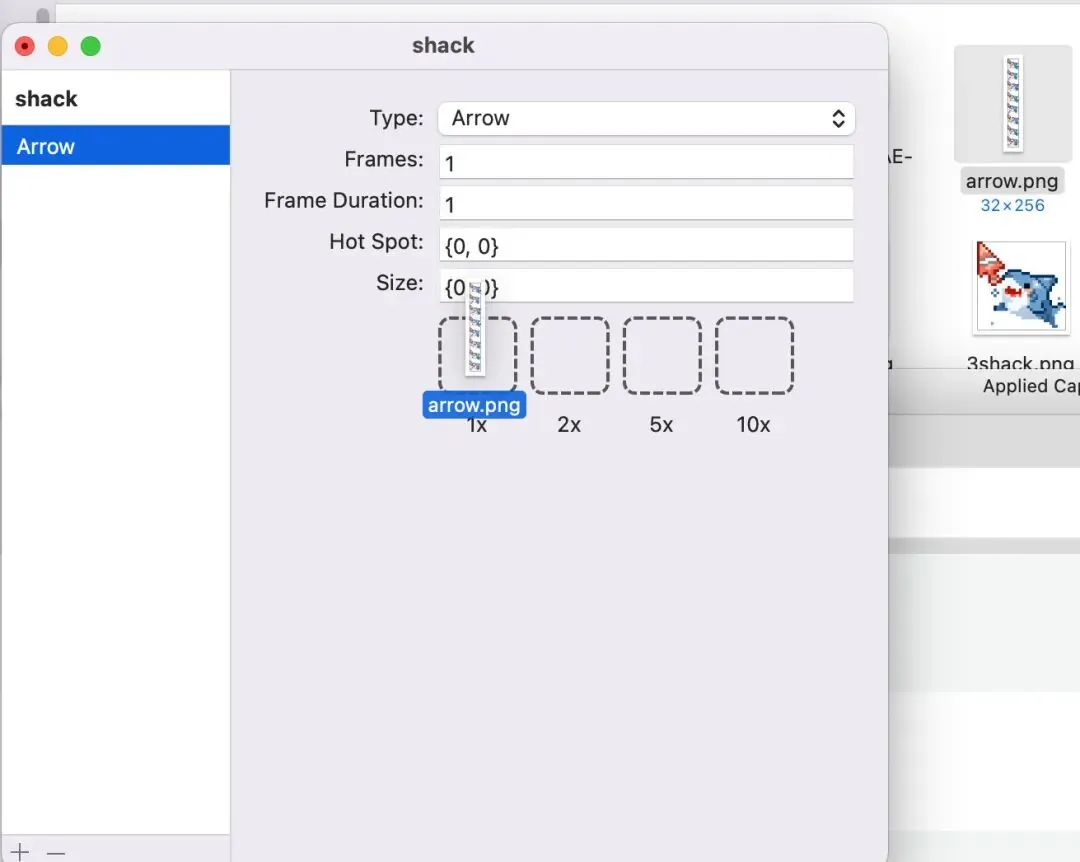
Task: Click the Frames input field
Action: click(646, 162)
